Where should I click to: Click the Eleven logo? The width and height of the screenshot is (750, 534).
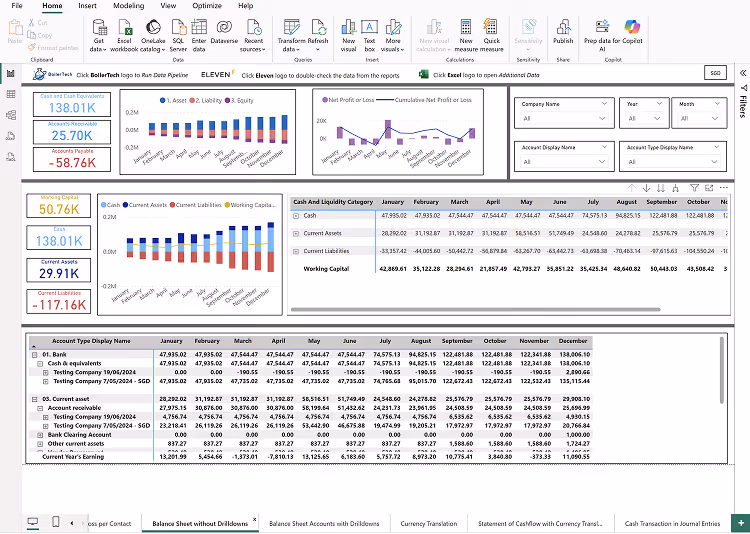218,74
